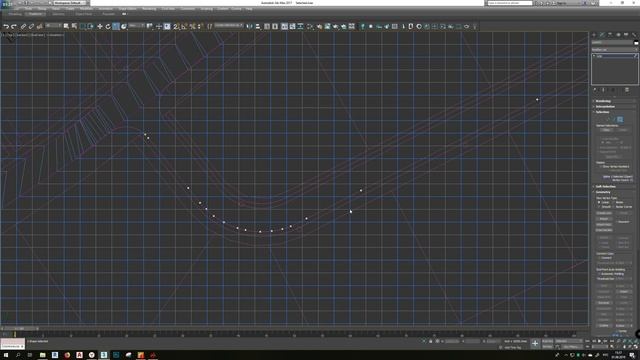This screenshot has width=640, height=360.
Task: Switch to the Hierarchy command panel tab
Action: [x=610, y=35]
